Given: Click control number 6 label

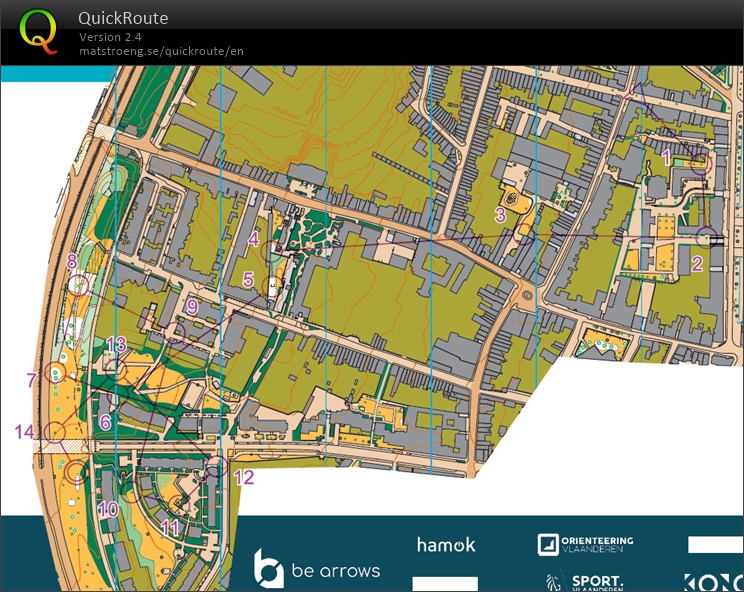Looking at the screenshot, I should [x=105, y=423].
